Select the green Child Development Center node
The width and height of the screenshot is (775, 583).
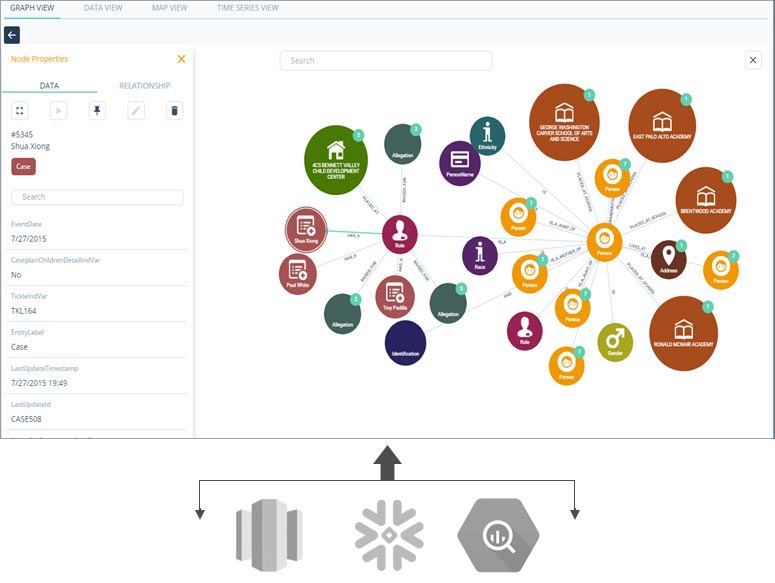(x=336, y=160)
